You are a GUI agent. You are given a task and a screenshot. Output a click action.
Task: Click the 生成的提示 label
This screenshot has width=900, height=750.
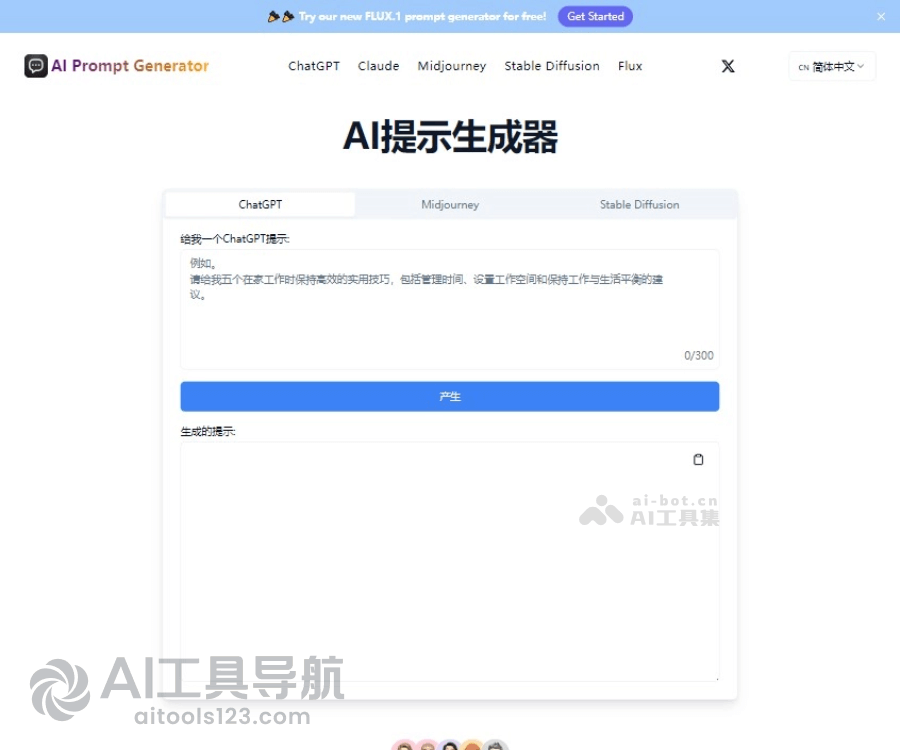[x=208, y=431]
